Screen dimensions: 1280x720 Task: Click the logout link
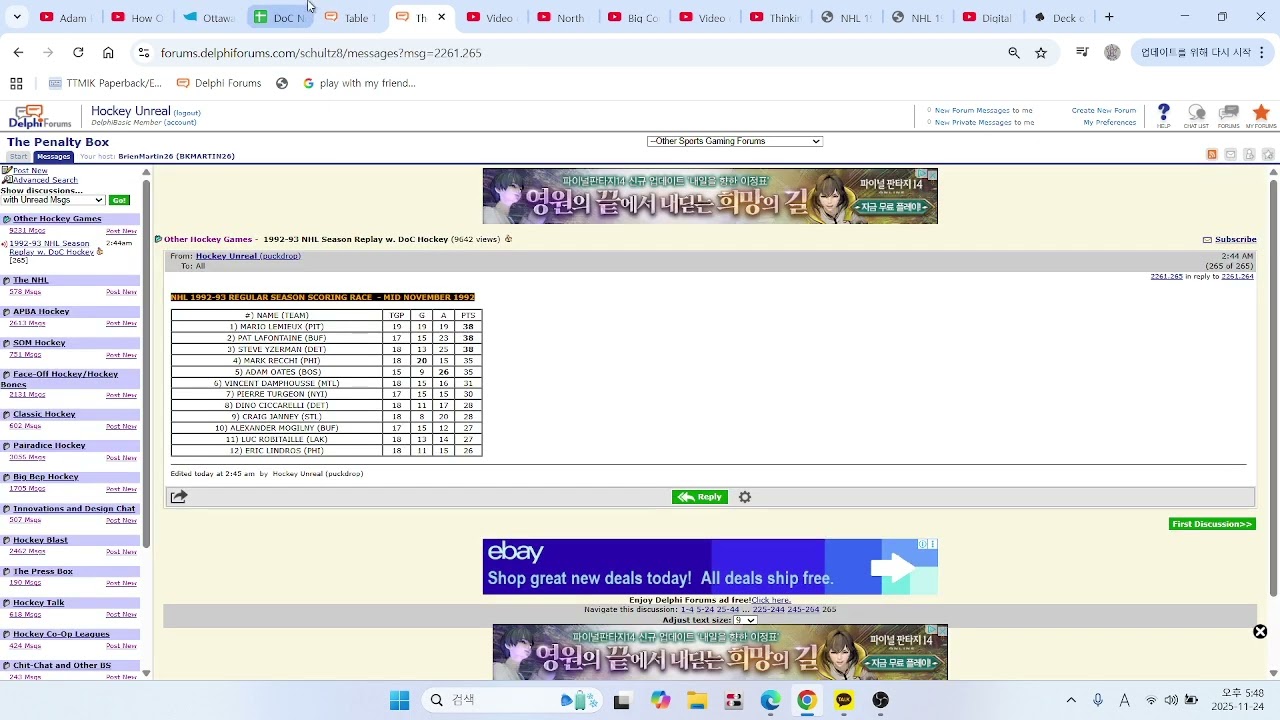tap(187, 113)
